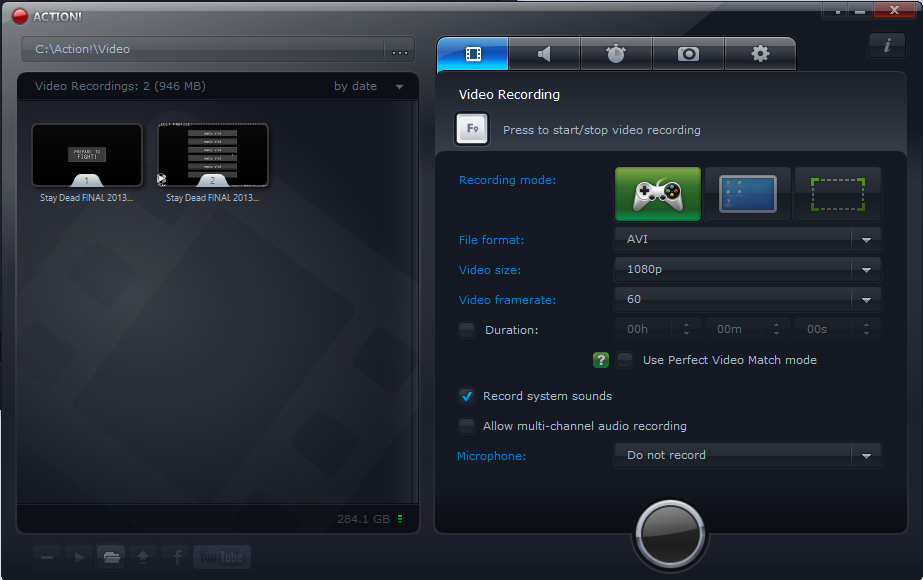Browse output folder with ellipsis button
923x580 pixels.
400,50
